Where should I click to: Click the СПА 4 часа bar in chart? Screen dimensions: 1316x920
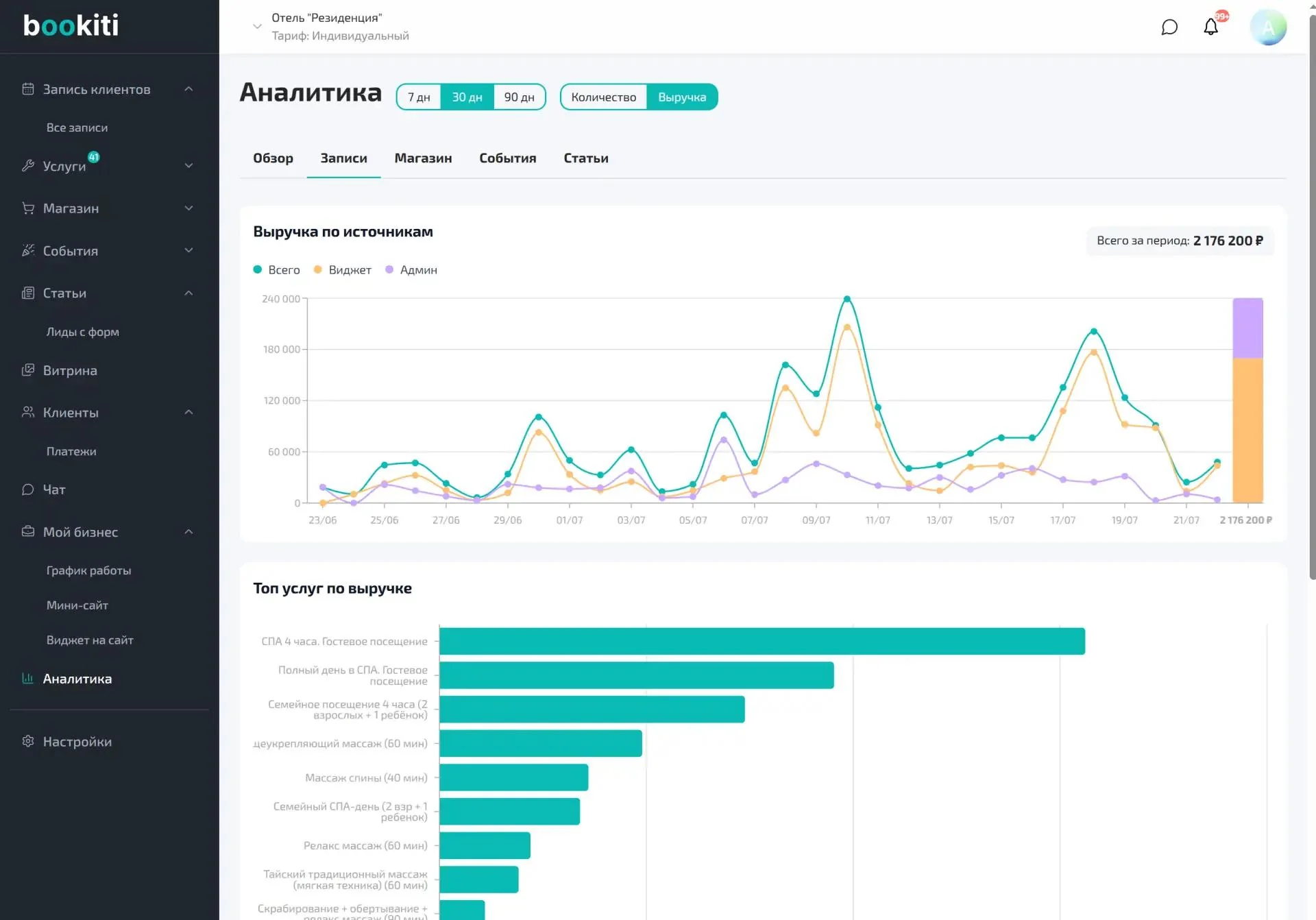pyautogui.click(x=762, y=641)
